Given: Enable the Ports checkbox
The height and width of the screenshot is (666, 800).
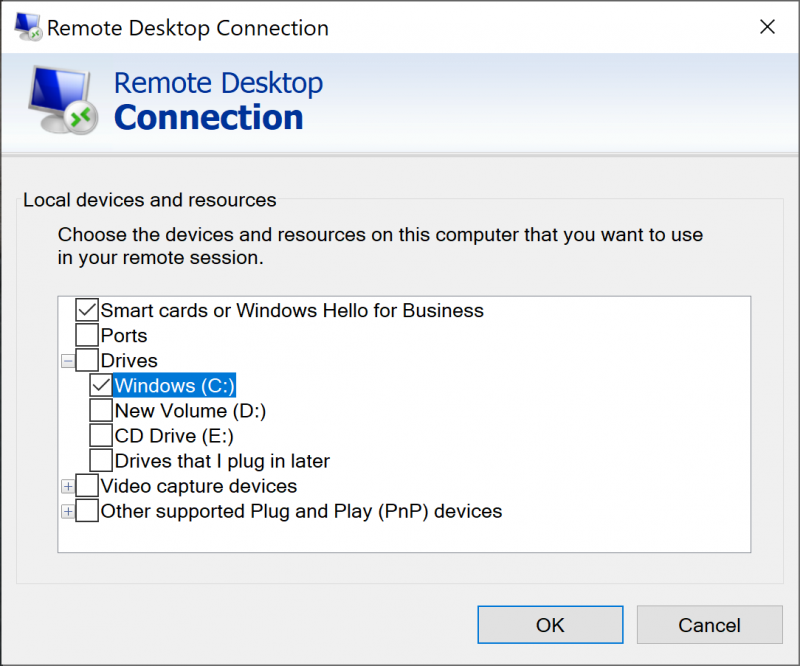Looking at the screenshot, I should click(x=86, y=335).
